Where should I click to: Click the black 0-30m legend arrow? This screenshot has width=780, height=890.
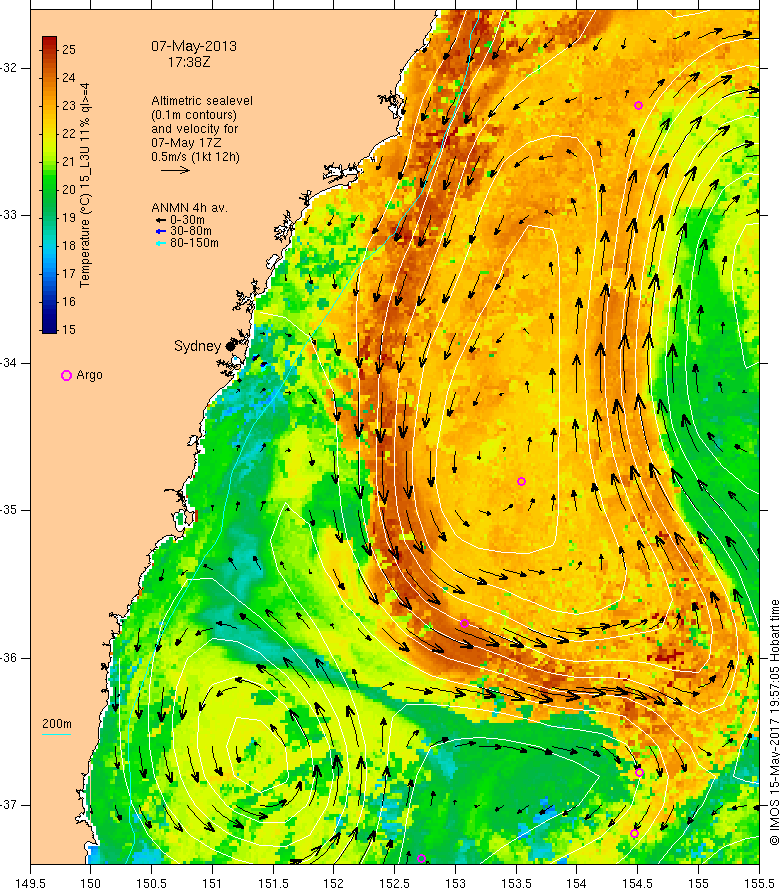coord(160,220)
